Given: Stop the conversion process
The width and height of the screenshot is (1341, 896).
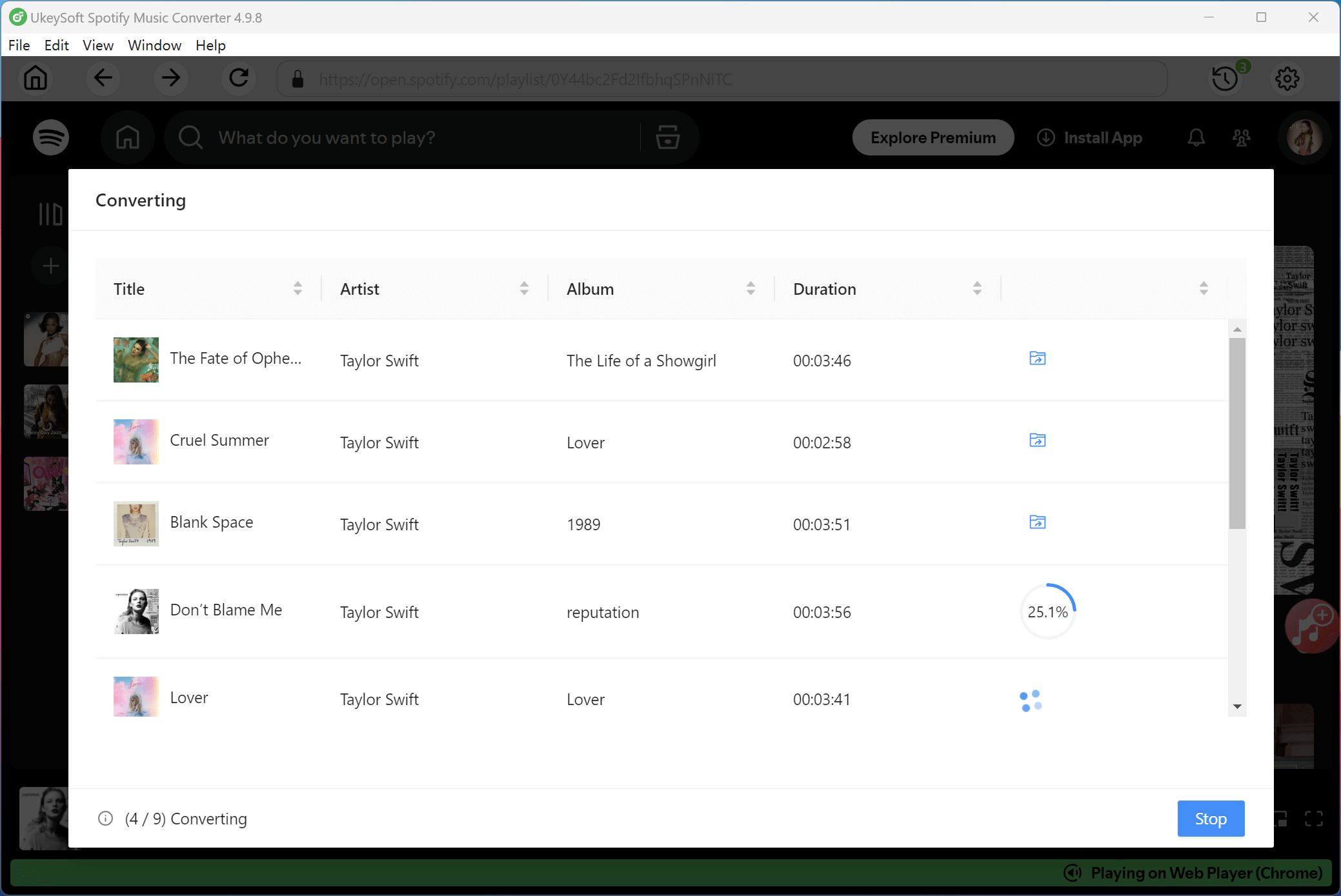Looking at the screenshot, I should (1210, 819).
